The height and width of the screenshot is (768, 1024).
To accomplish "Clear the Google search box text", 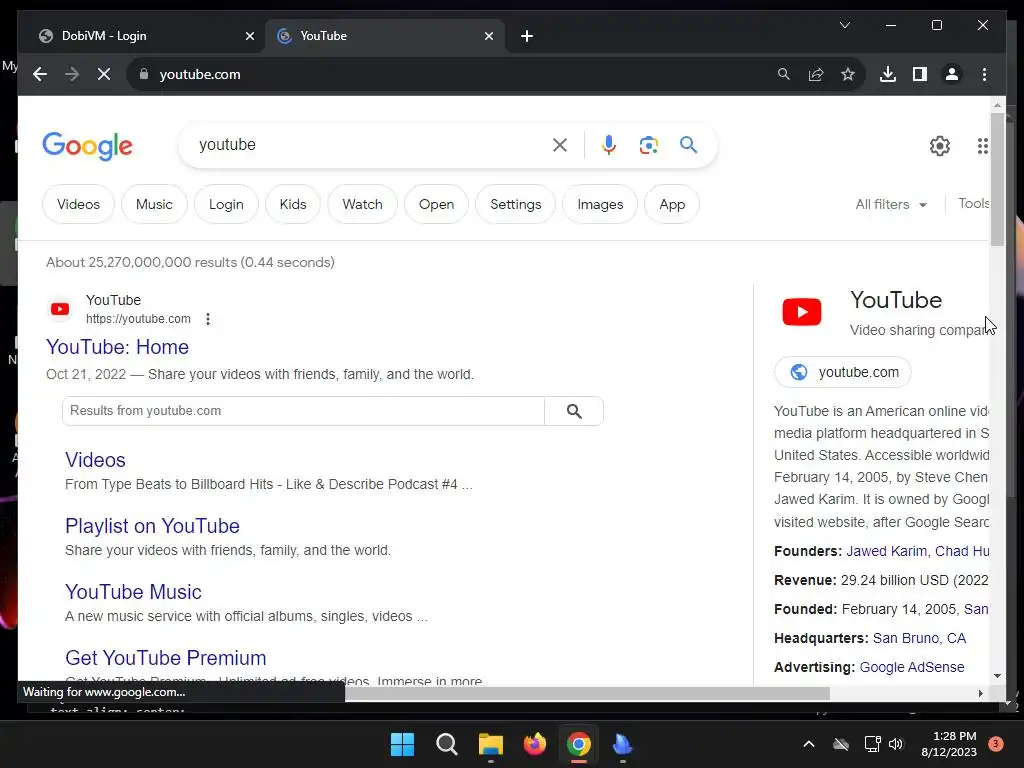I will point(560,145).
